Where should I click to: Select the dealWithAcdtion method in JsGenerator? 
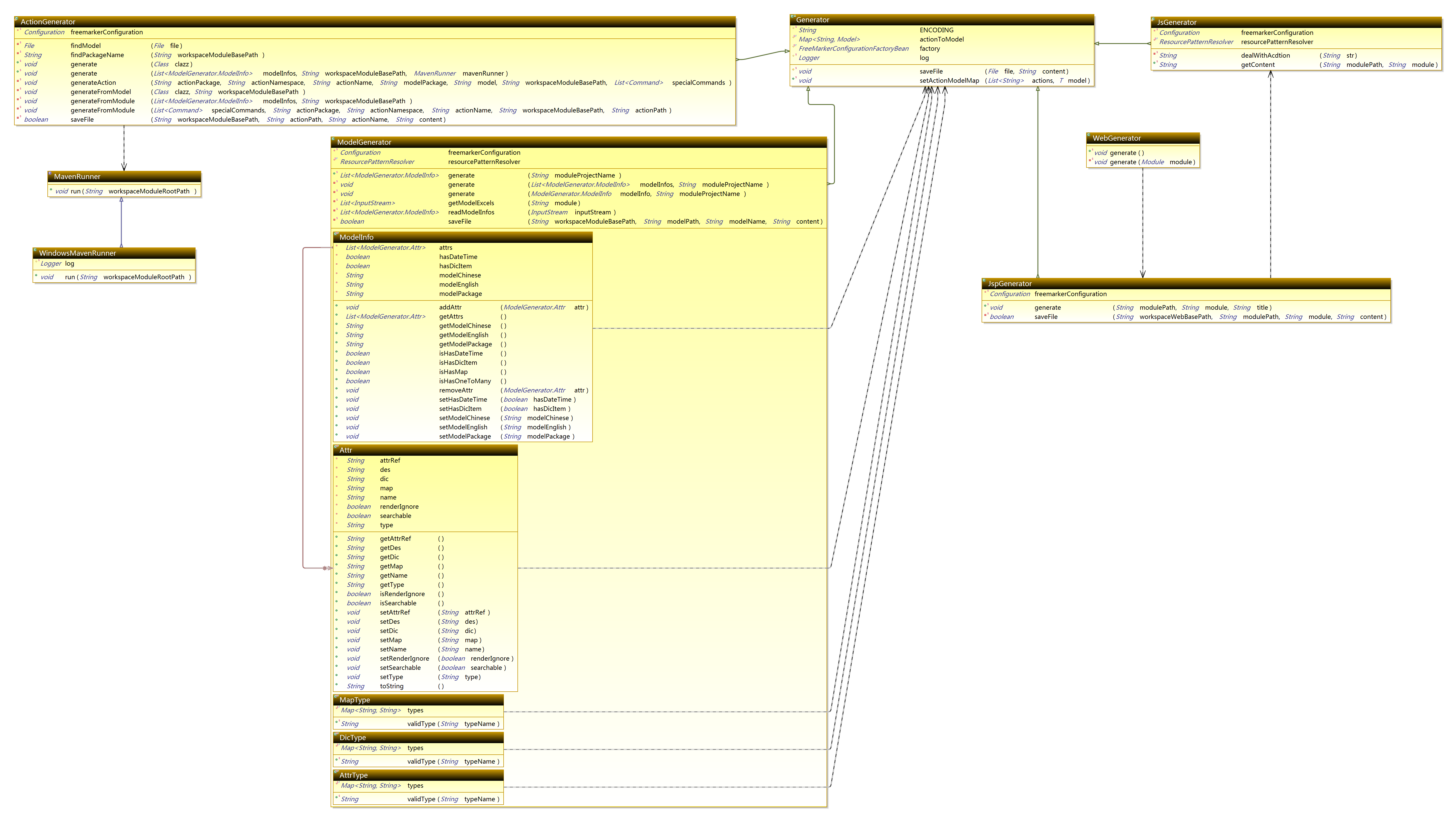1296,55
